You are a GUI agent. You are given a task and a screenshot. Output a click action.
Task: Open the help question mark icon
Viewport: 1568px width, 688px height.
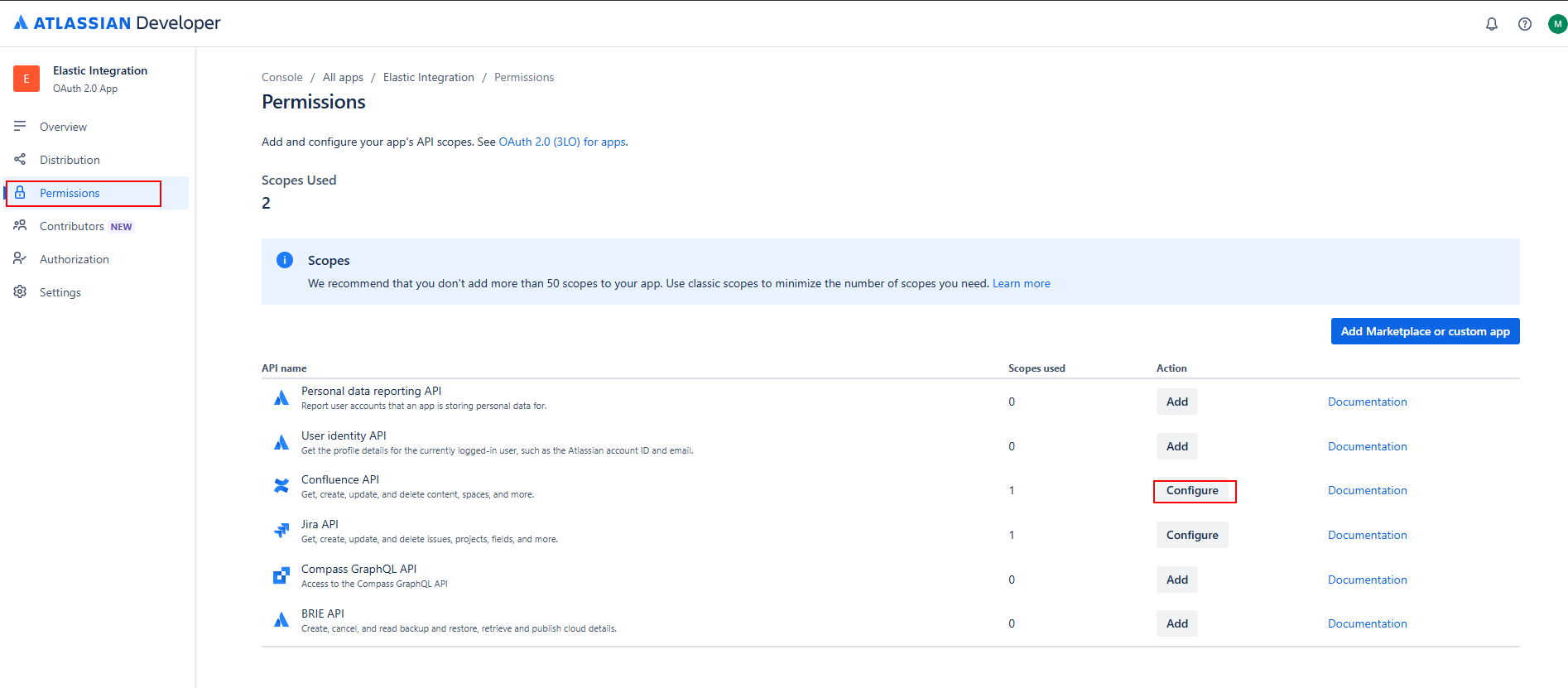pyautogui.click(x=1525, y=24)
